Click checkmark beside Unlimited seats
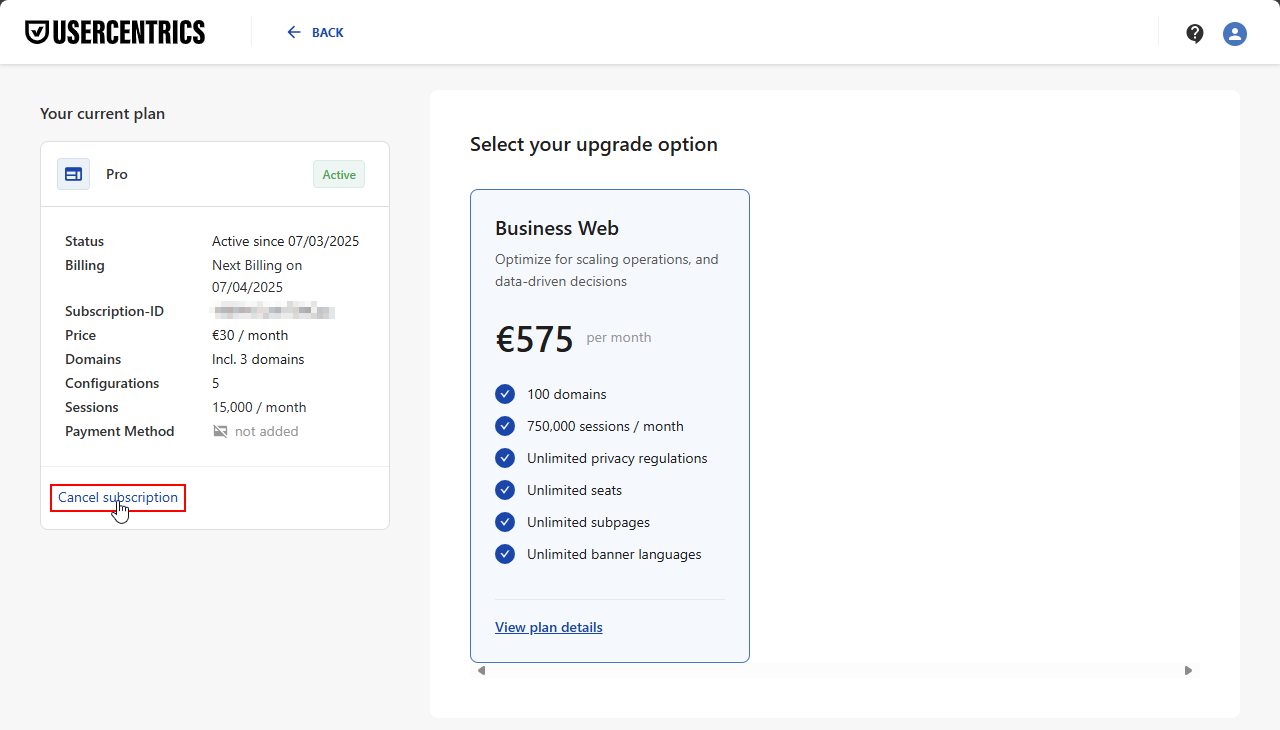 pyautogui.click(x=505, y=490)
